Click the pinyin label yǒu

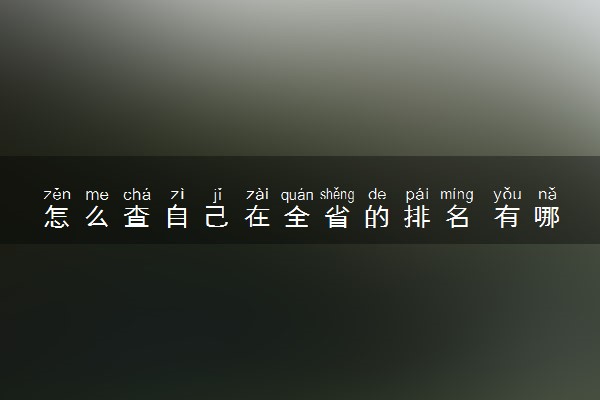tap(507, 194)
